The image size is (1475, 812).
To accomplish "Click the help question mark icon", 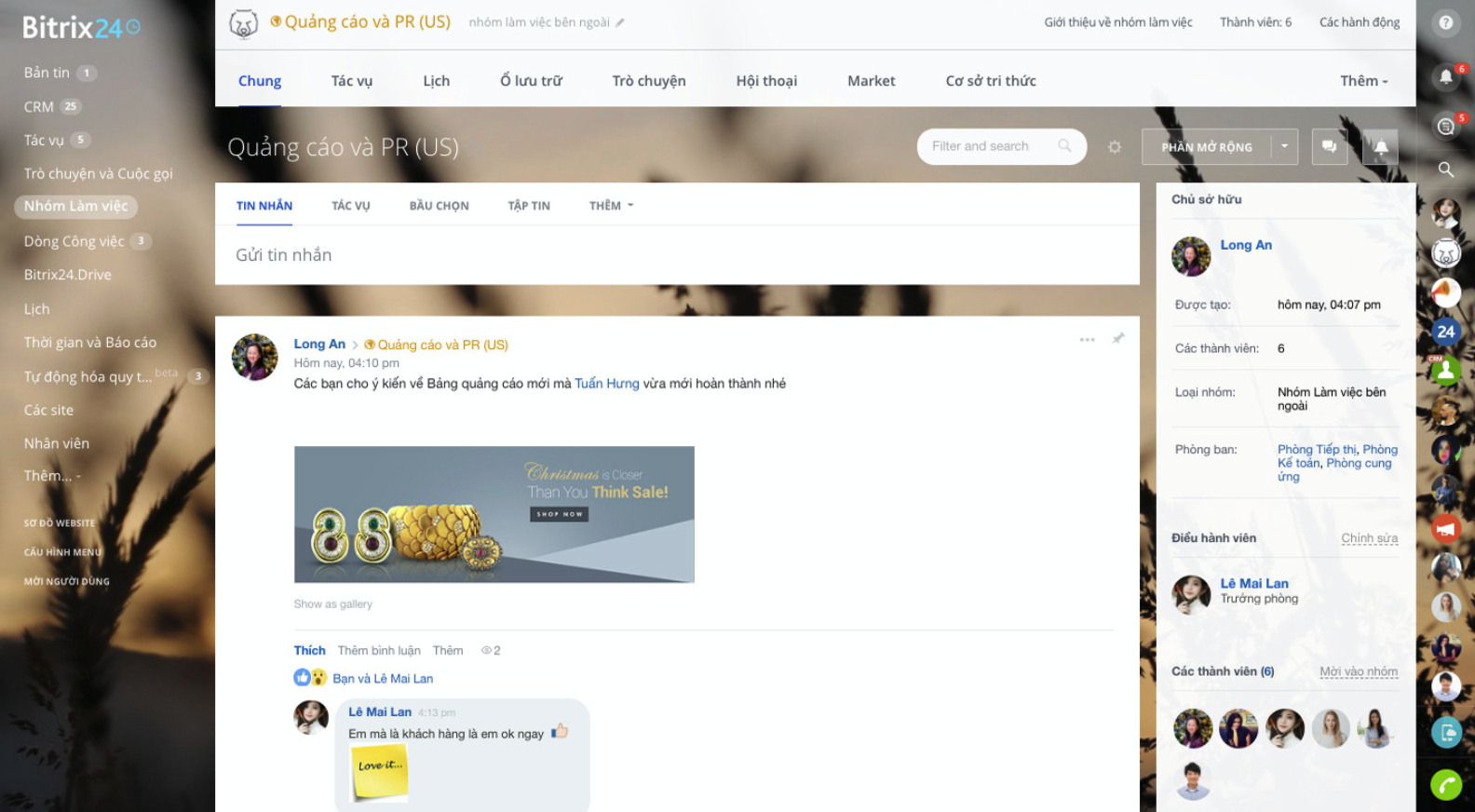I will pyautogui.click(x=1445, y=22).
